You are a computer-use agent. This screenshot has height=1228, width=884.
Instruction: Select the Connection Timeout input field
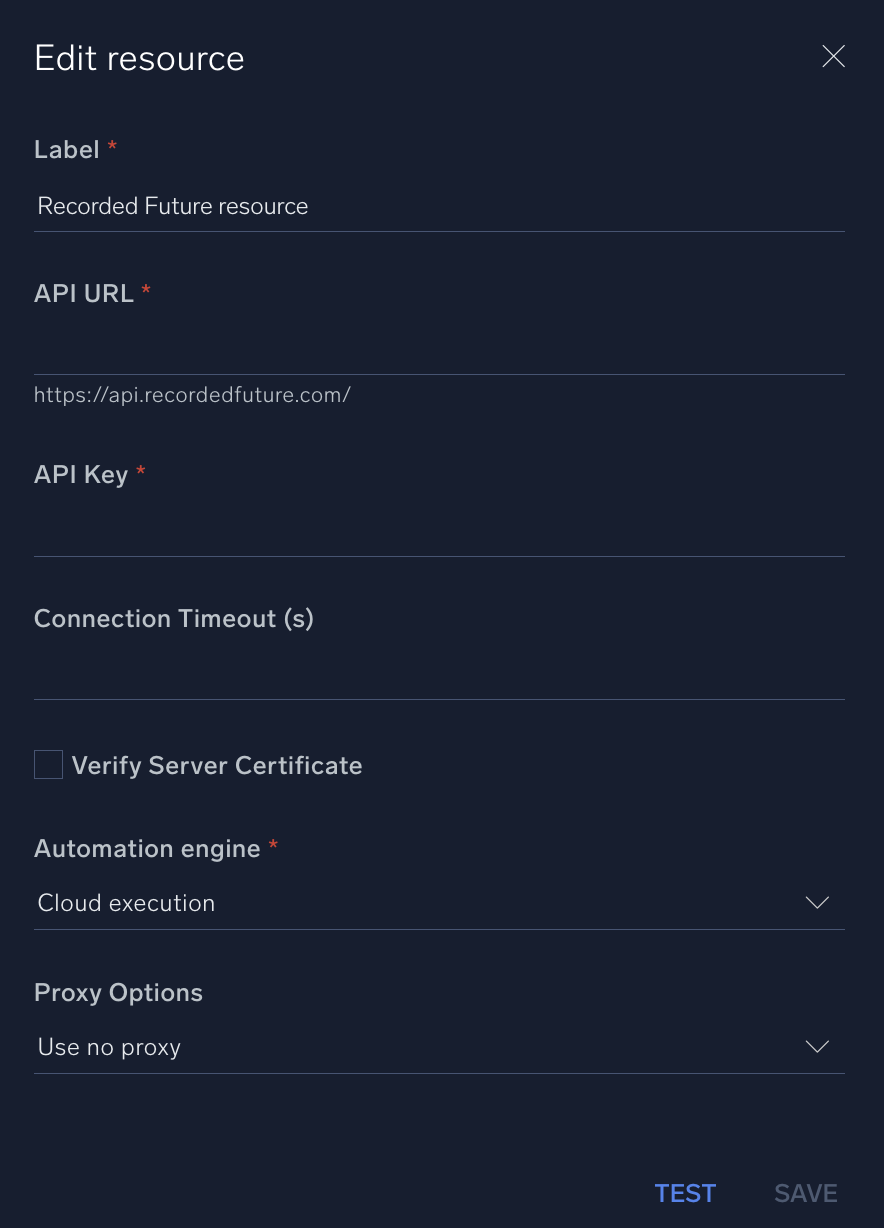click(x=438, y=675)
